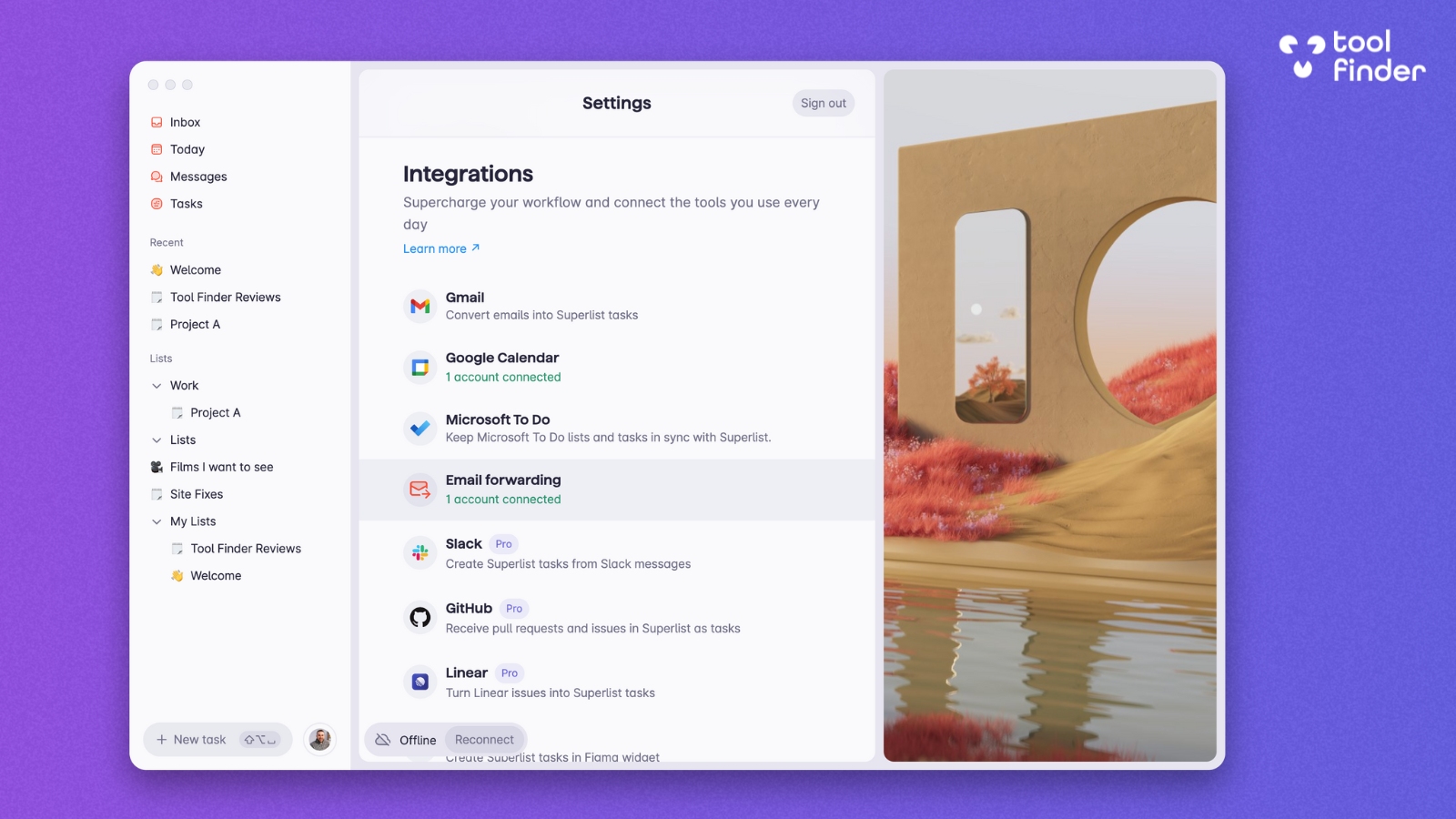Click the profile avatar at the bottom

pos(320,739)
